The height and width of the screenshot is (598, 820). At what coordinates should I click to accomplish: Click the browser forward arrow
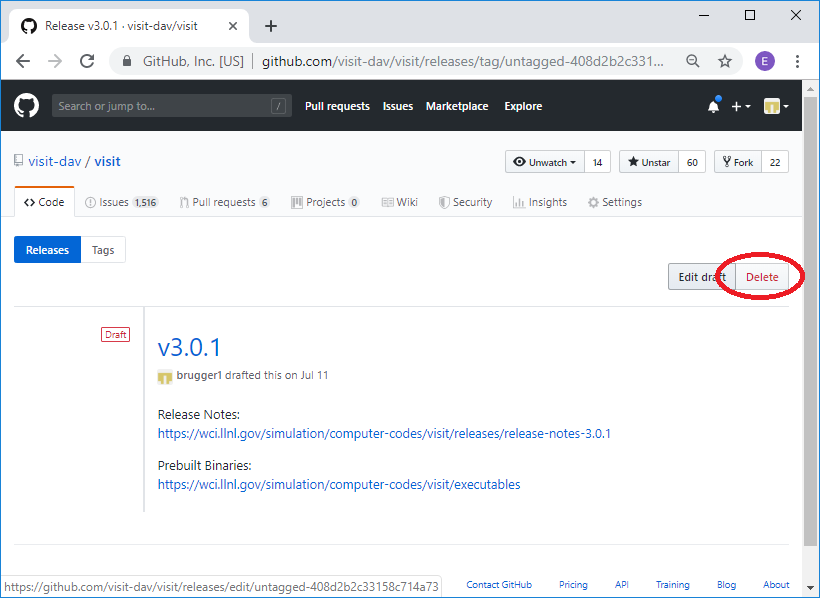coord(55,61)
